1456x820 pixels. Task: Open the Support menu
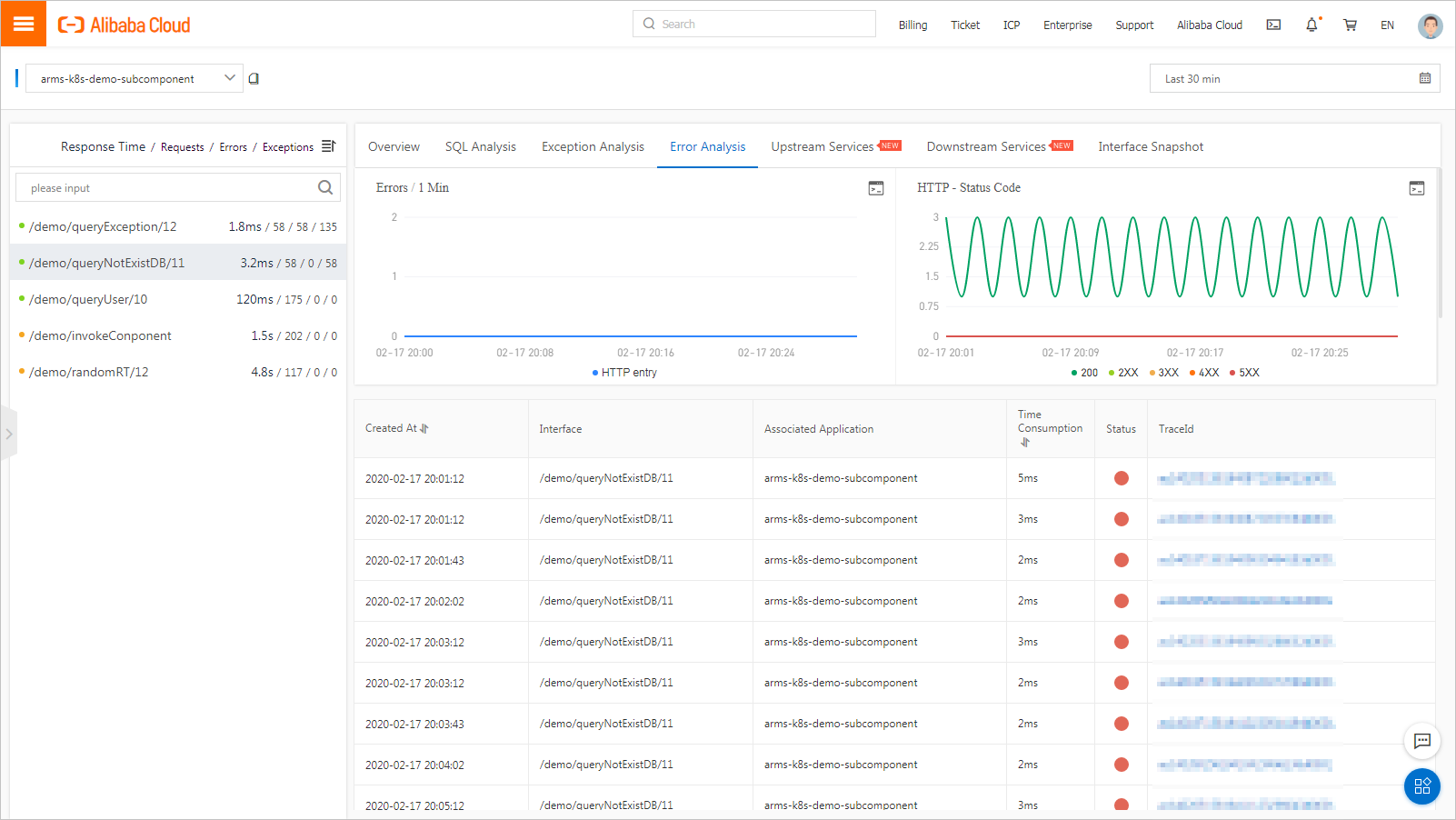1134,25
